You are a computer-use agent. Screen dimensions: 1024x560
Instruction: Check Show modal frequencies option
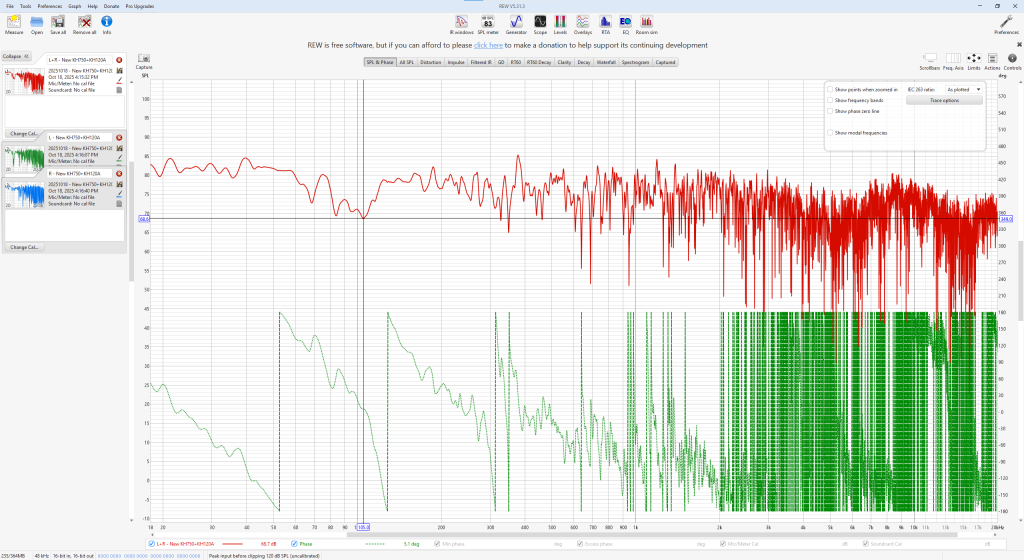point(830,132)
